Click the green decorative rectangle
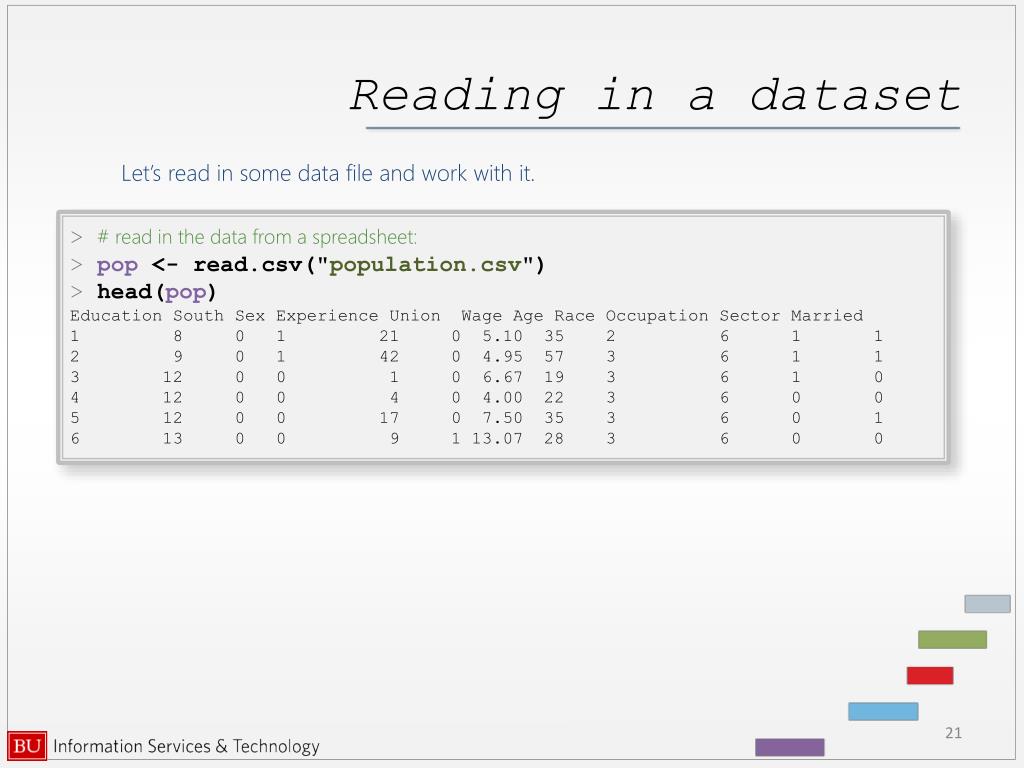The image size is (1024, 768). click(x=952, y=639)
